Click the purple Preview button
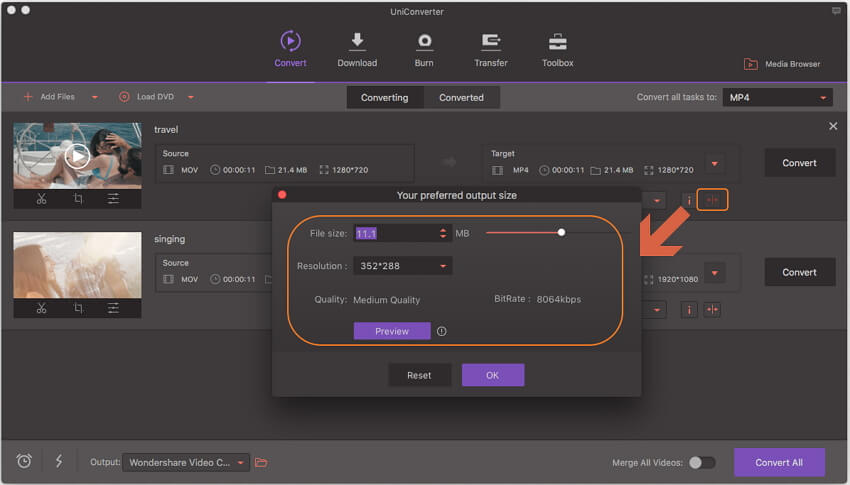Screen dimensions: 850x485 (392, 331)
